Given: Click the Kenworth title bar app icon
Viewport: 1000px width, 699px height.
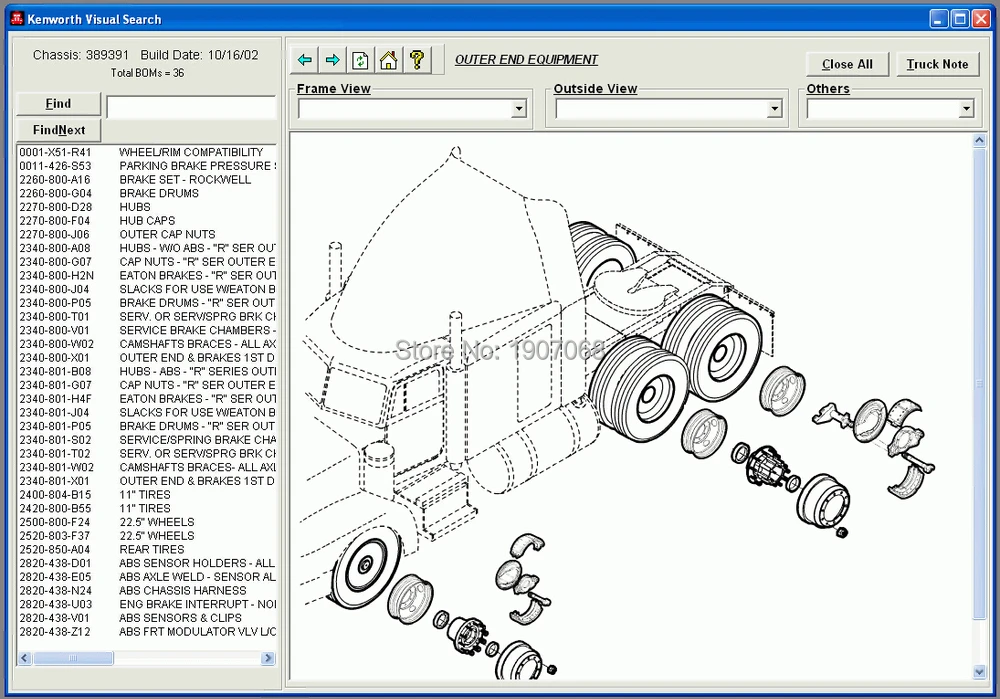Looking at the screenshot, I should coord(17,18).
